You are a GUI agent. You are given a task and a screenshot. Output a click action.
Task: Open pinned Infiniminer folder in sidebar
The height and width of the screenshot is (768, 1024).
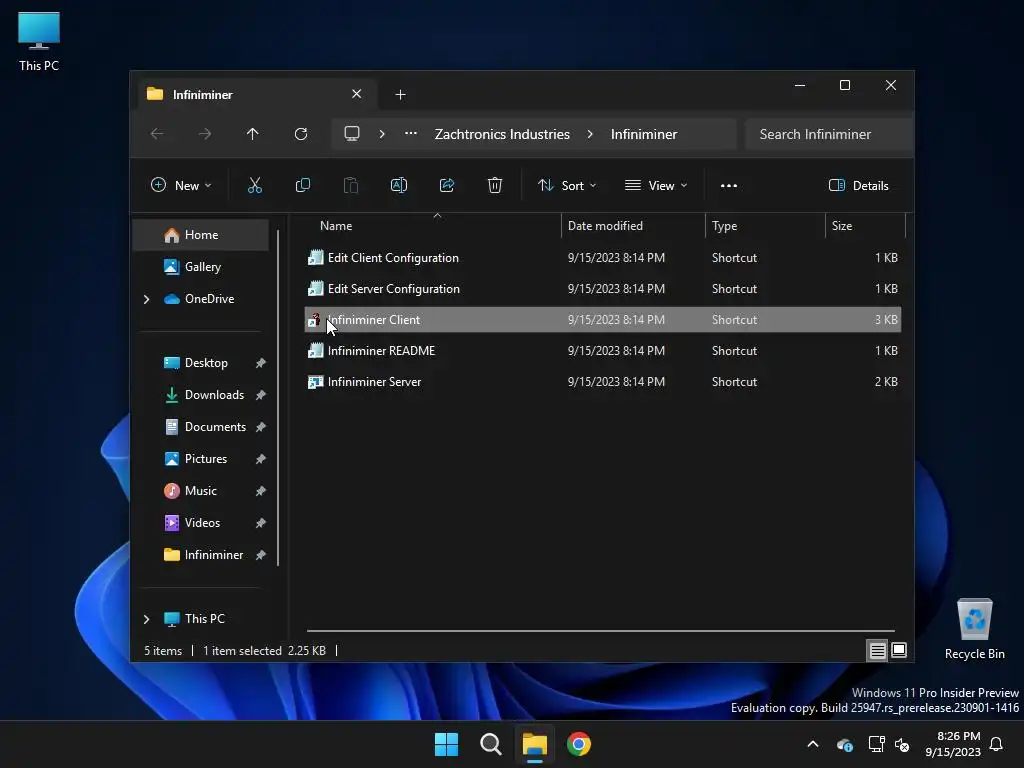click(200, 554)
